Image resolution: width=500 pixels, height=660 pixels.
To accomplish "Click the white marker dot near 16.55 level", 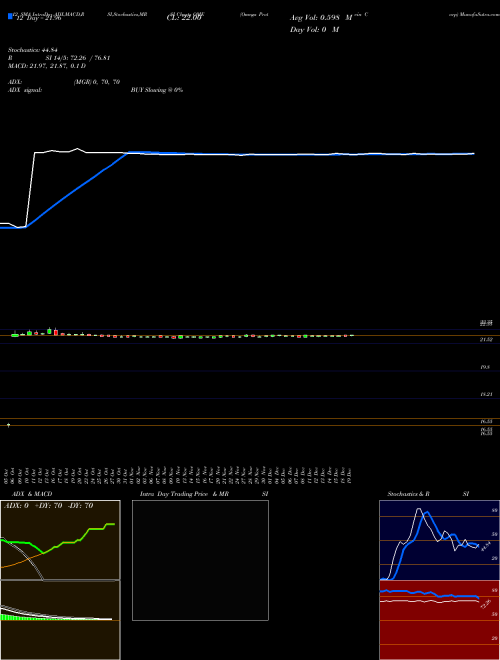I will coord(8,425).
